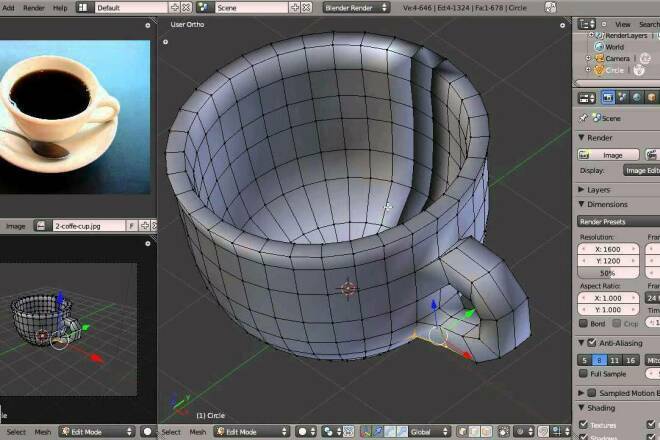Click the Render menu in the top bar

point(34,7)
